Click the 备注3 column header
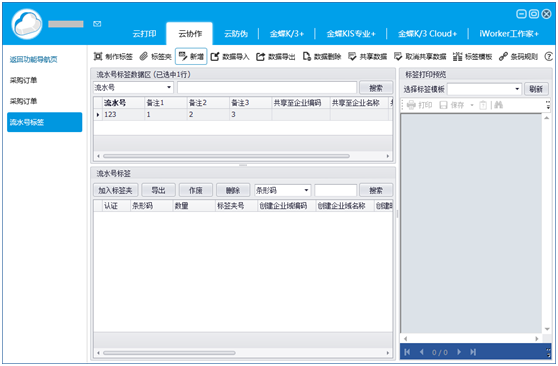 click(x=251, y=103)
